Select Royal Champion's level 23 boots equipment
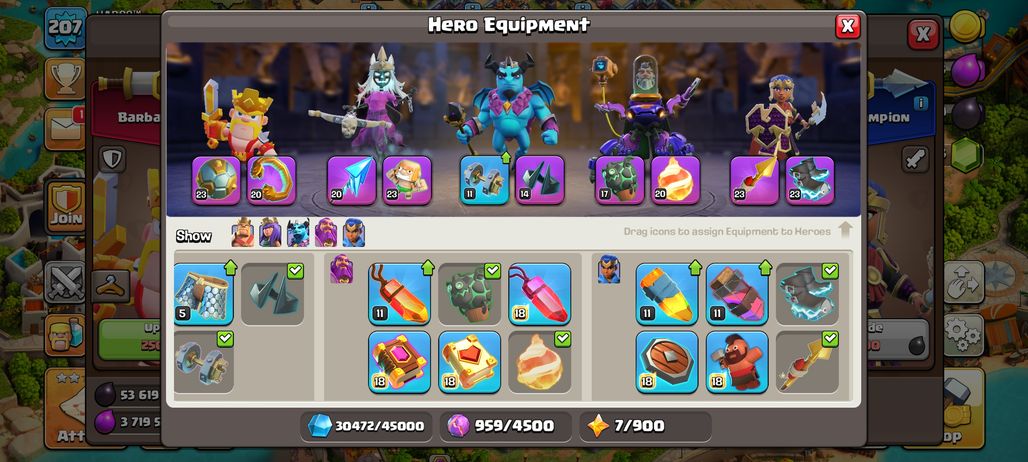Viewport: 1028px width, 462px height. coord(810,180)
